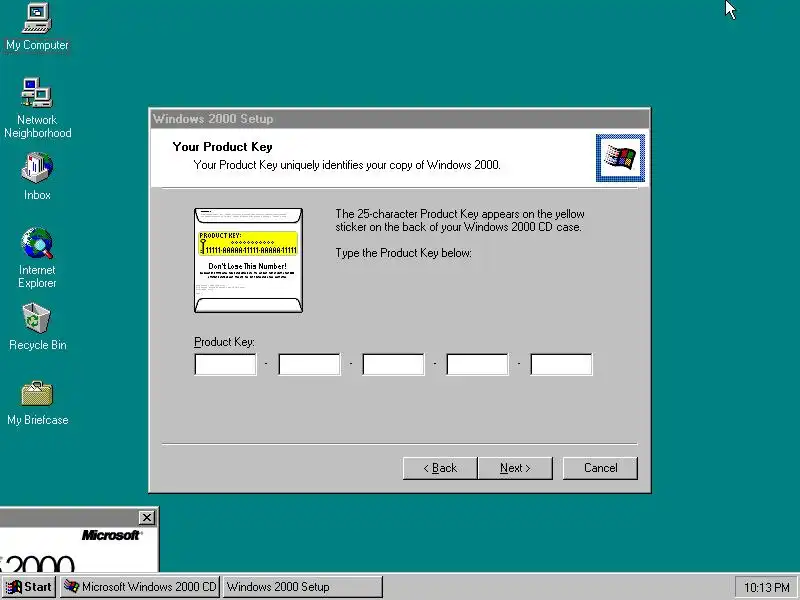Switch to Microsoft Windows 2000 CD taskbar item

[x=140, y=587]
